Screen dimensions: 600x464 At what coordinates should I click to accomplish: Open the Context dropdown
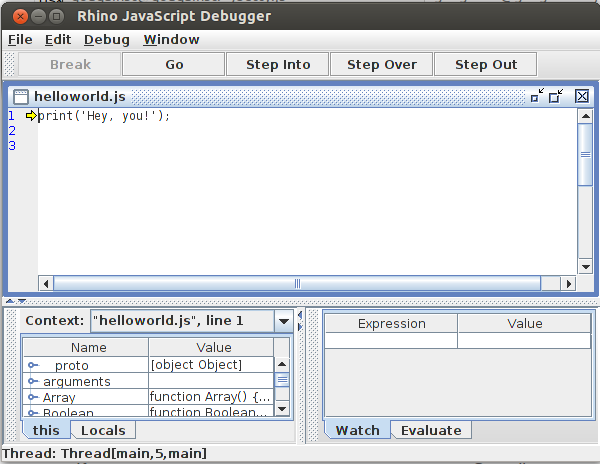point(284,321)
